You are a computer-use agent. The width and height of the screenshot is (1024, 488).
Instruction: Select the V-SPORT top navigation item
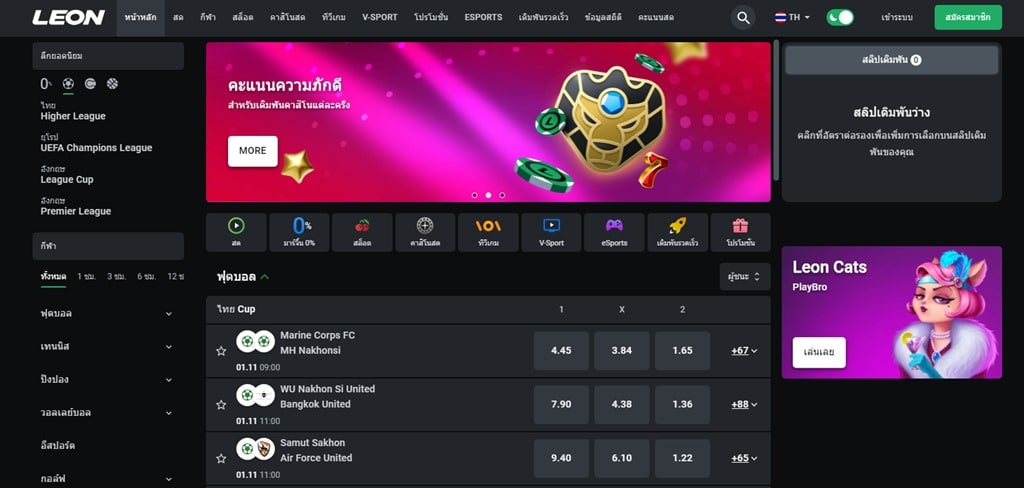click(379, 18)
